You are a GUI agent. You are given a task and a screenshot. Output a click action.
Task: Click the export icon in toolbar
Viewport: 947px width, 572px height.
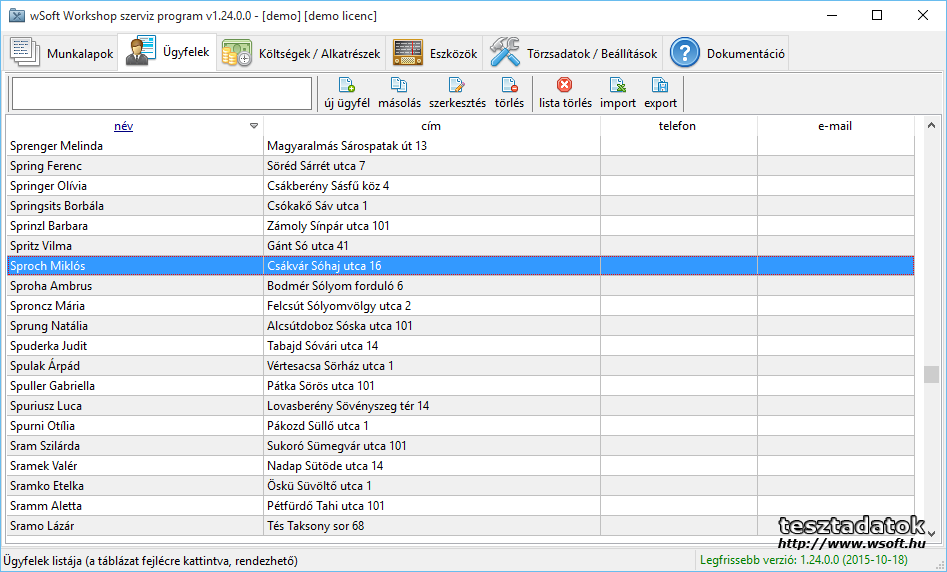coord(660,86)
